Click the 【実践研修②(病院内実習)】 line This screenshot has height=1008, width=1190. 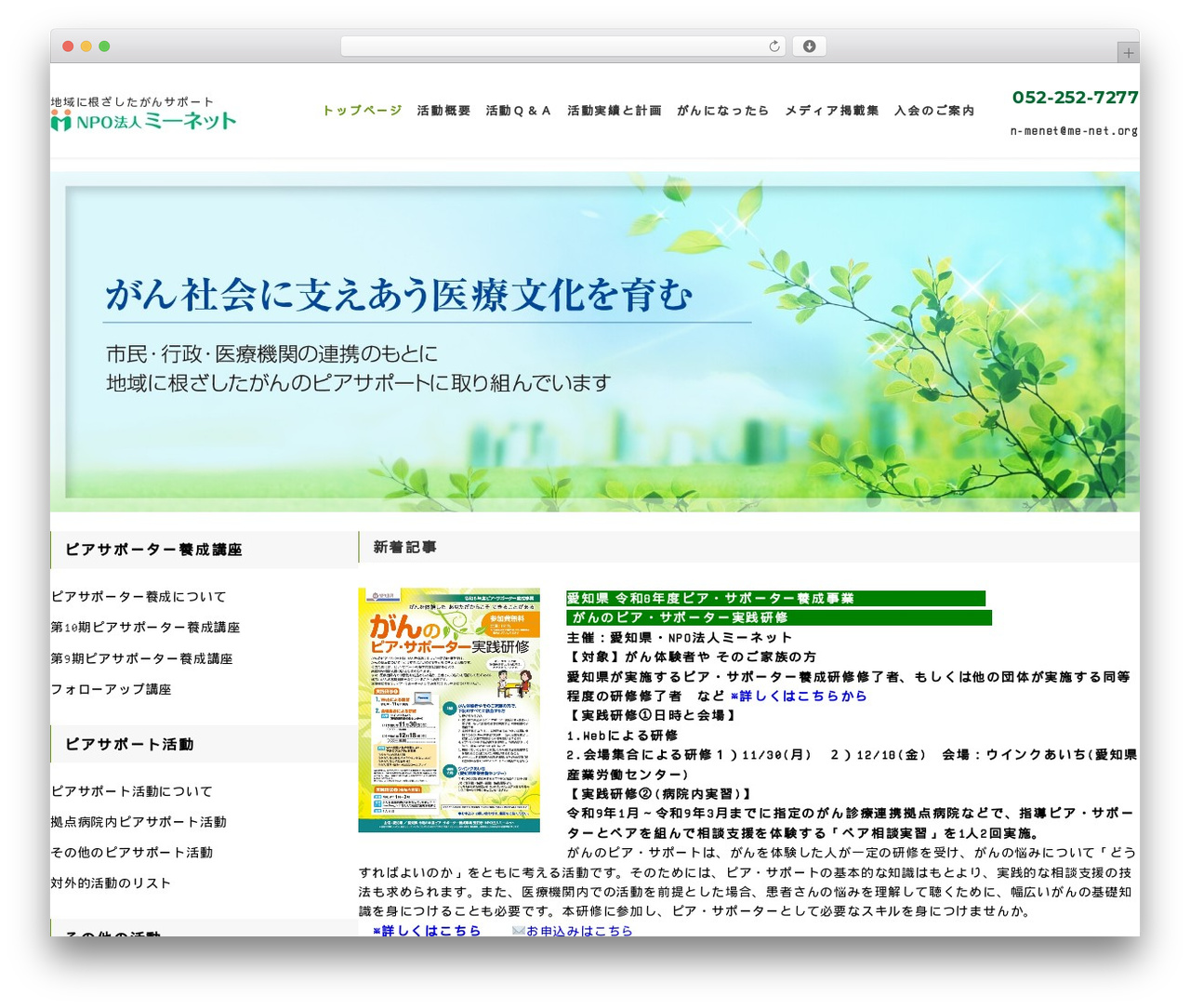[x=659, y=793]
